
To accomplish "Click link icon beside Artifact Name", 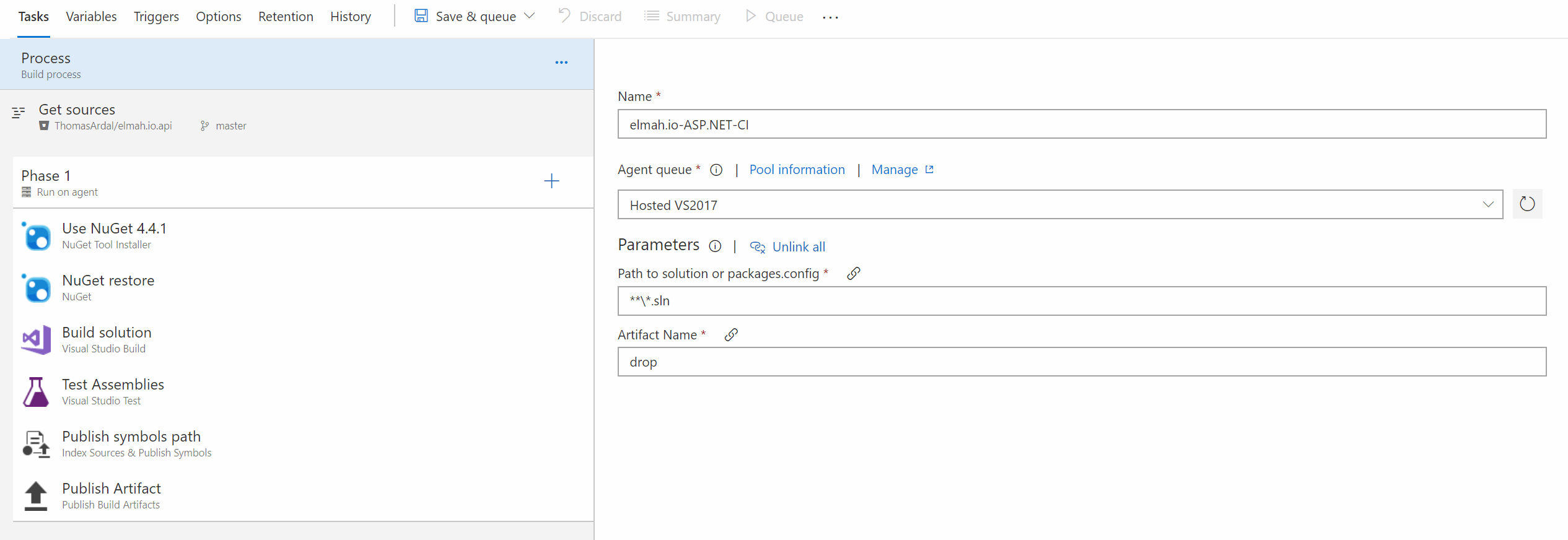I will (x=731, y=335).
